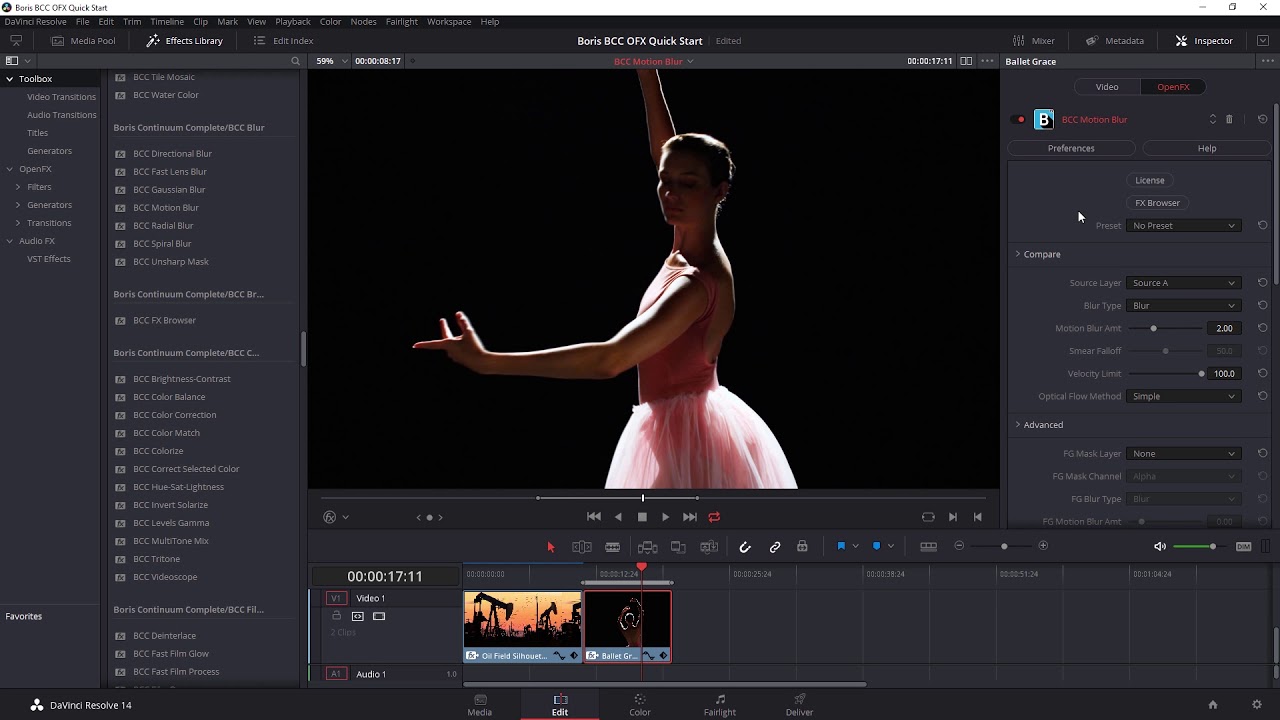This screenshot has width=1280, height=720.
Task: Click the clip linking chain icon
Action: [775, 547]
